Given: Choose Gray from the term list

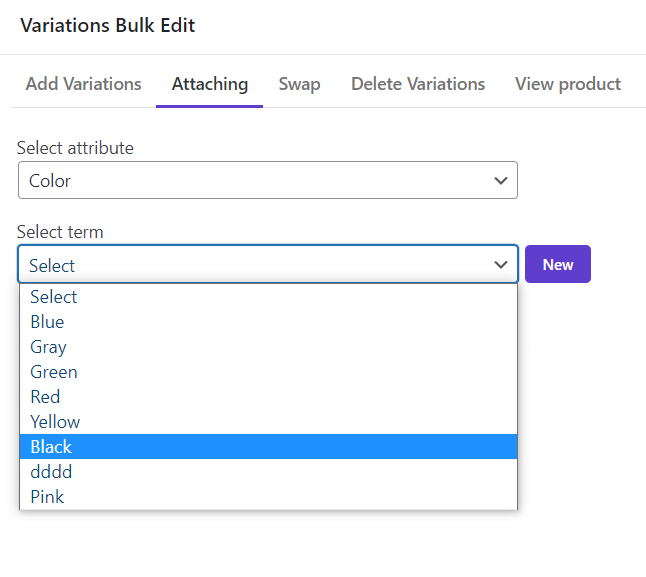Looking at the screenshot, I should 268,347.
